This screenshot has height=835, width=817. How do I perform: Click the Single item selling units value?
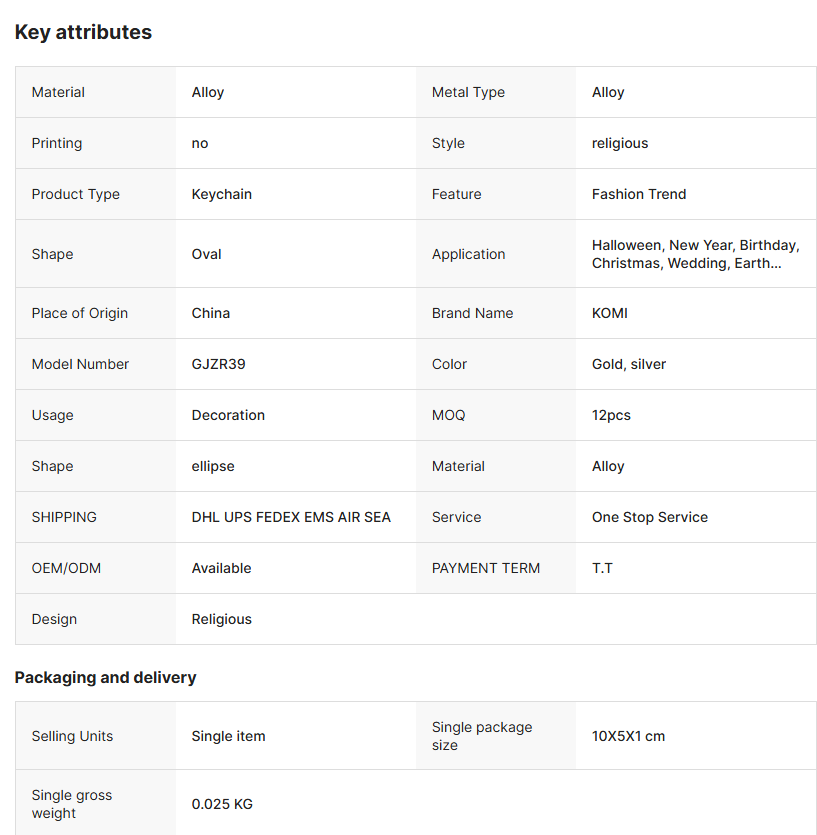[x=228, y=736]
